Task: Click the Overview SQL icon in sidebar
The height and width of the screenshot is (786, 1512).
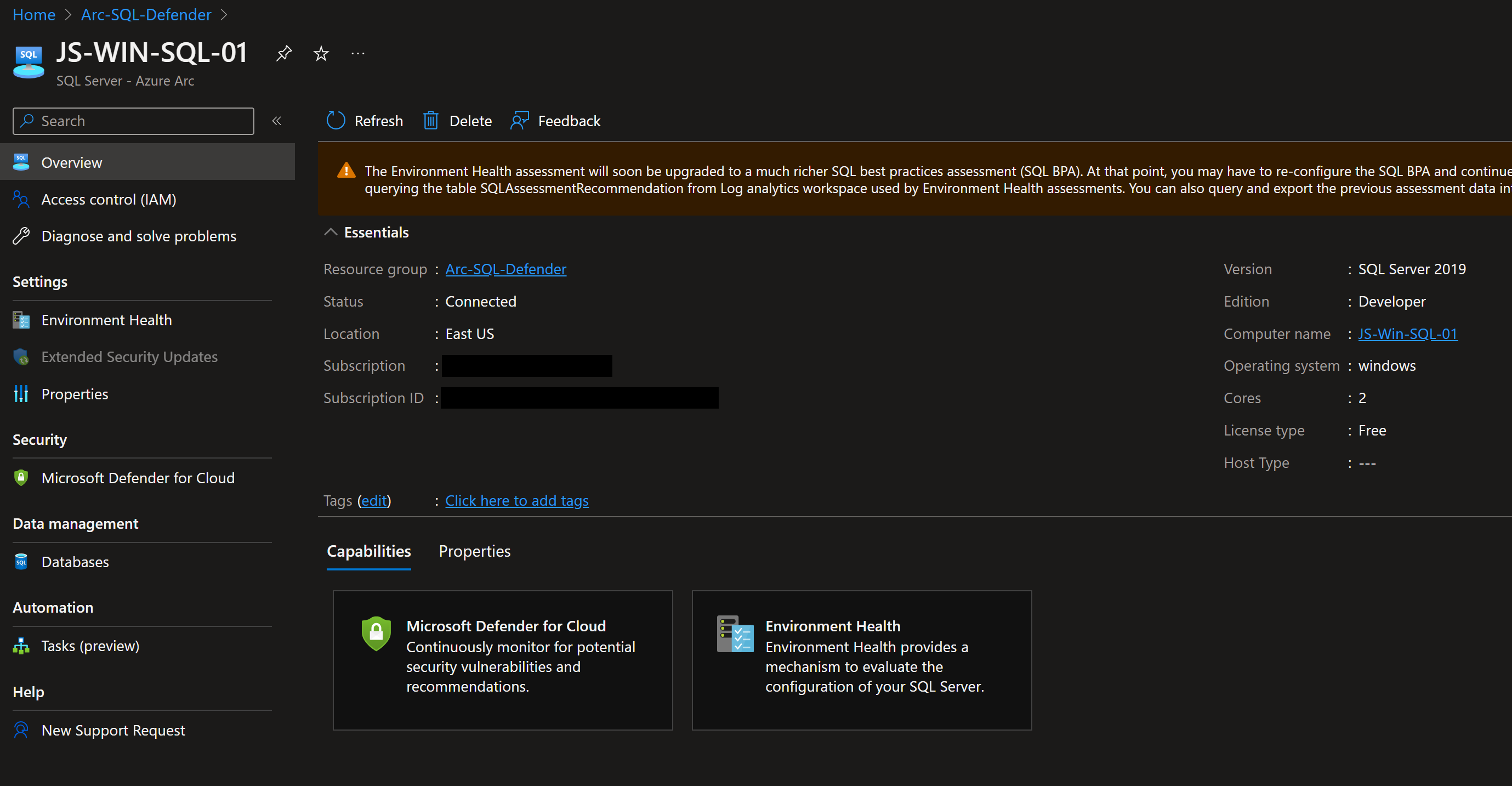Action: pyautogui.click(x=21, y=162)
